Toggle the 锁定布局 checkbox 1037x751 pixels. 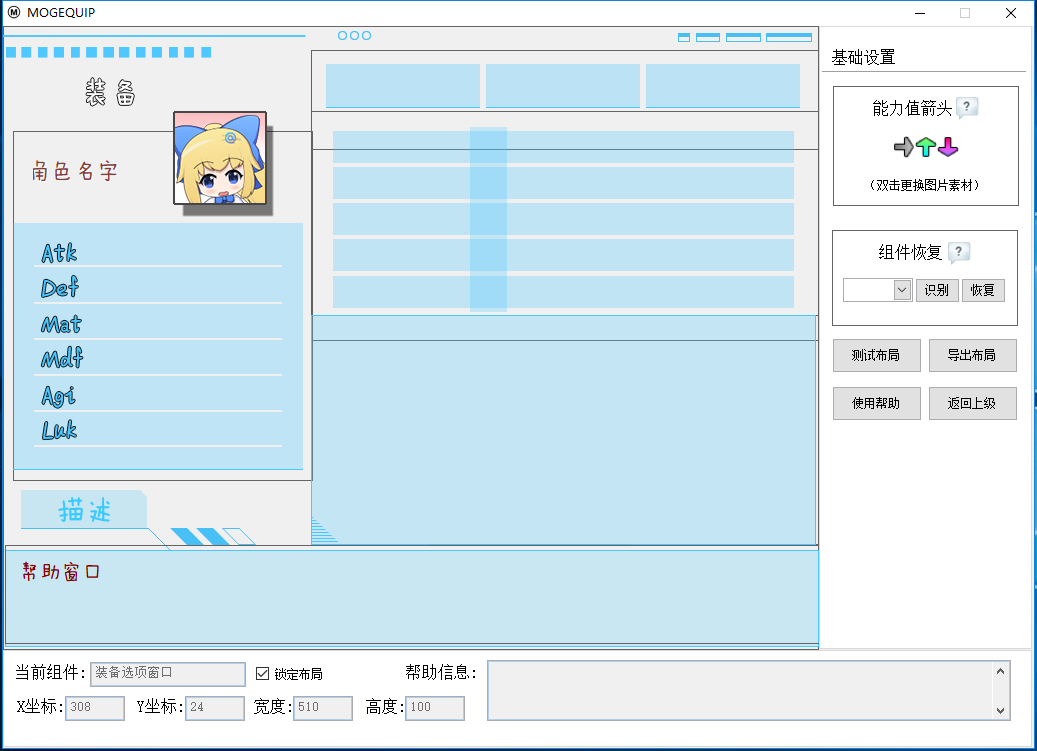click(263, 674)
